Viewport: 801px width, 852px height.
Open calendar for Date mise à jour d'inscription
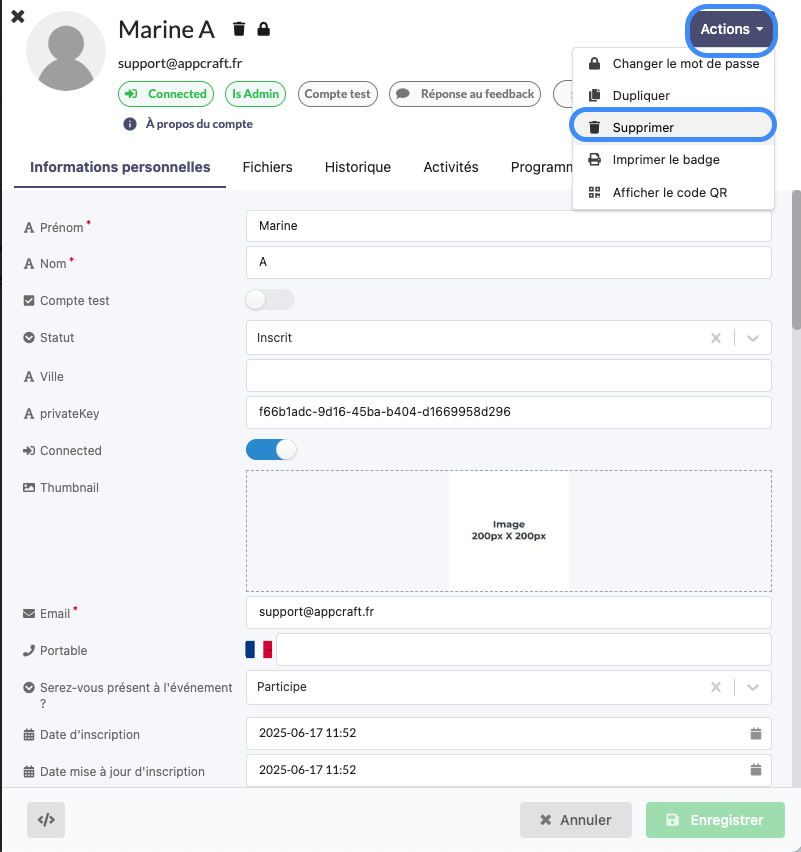pyautogui.click(x=756, y=771)
